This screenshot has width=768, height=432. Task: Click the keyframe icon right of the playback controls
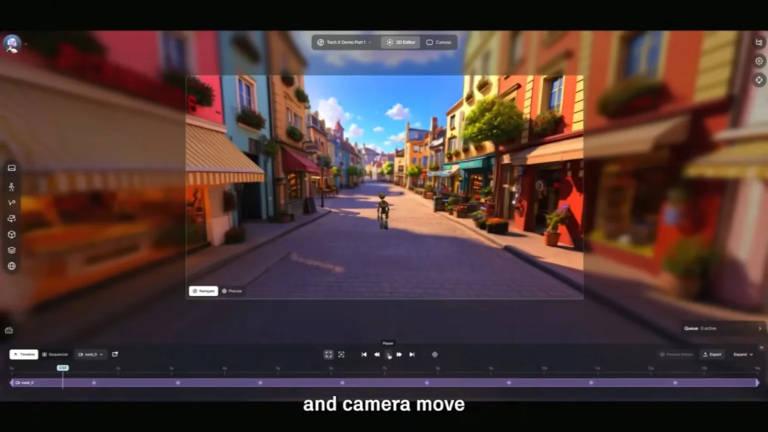tap(434, 355)
